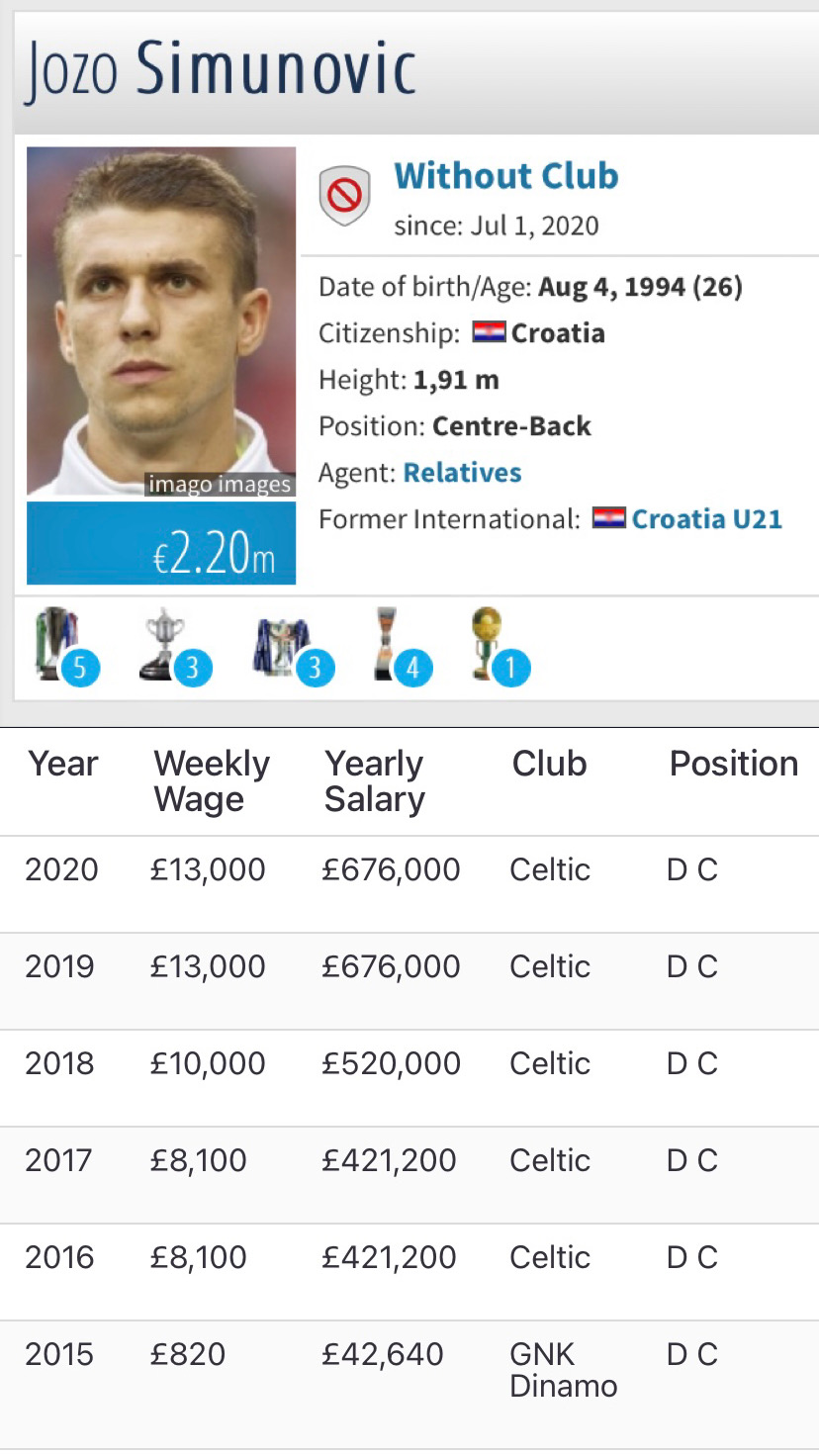This screenshot has height=1456, width=819.
Task: Click the Jozo Simunovic player photo
Action: tap(161, 321)
